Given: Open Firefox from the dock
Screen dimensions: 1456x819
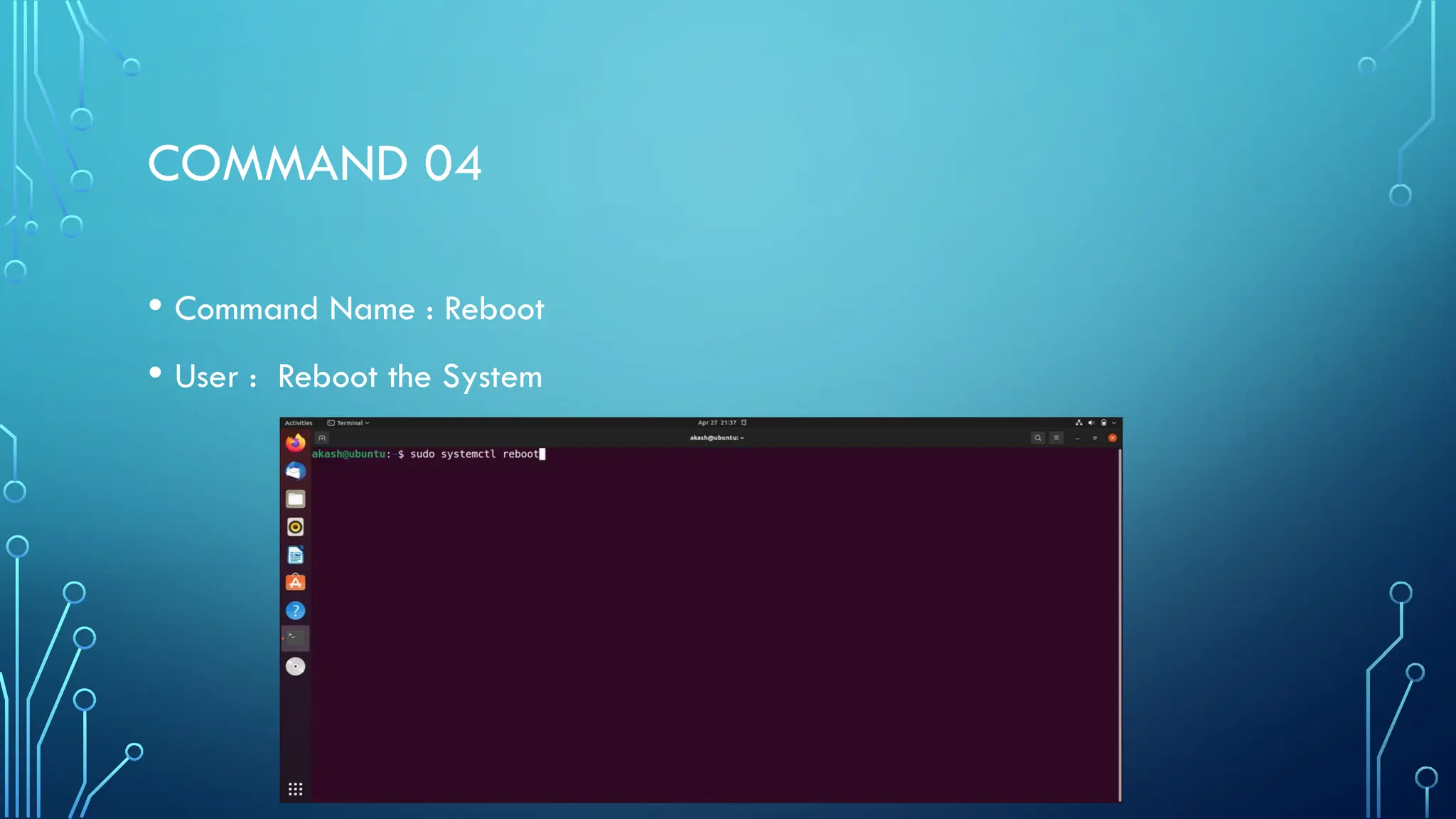Looking at the screenshot, I should point(295,443).
